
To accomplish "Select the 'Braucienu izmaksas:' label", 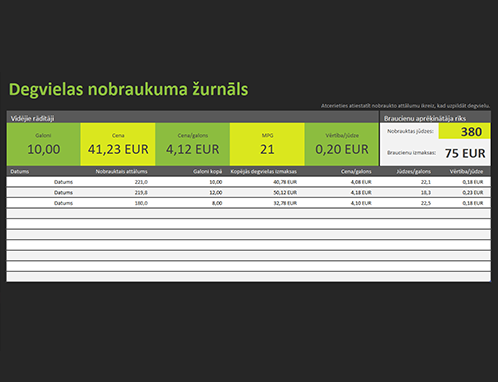I will [x=411, y=153].
